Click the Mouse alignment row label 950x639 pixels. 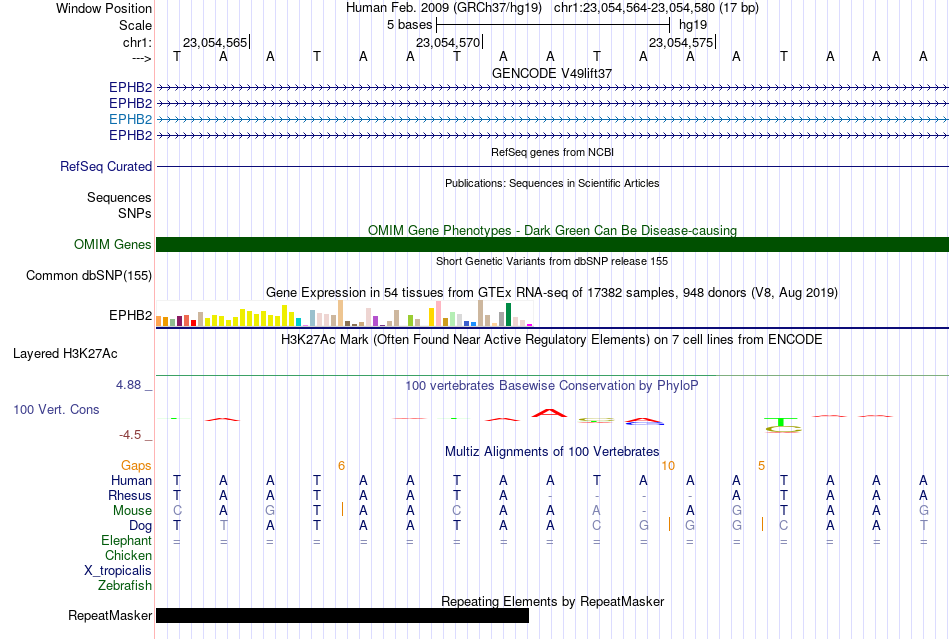tap(132, 511)
